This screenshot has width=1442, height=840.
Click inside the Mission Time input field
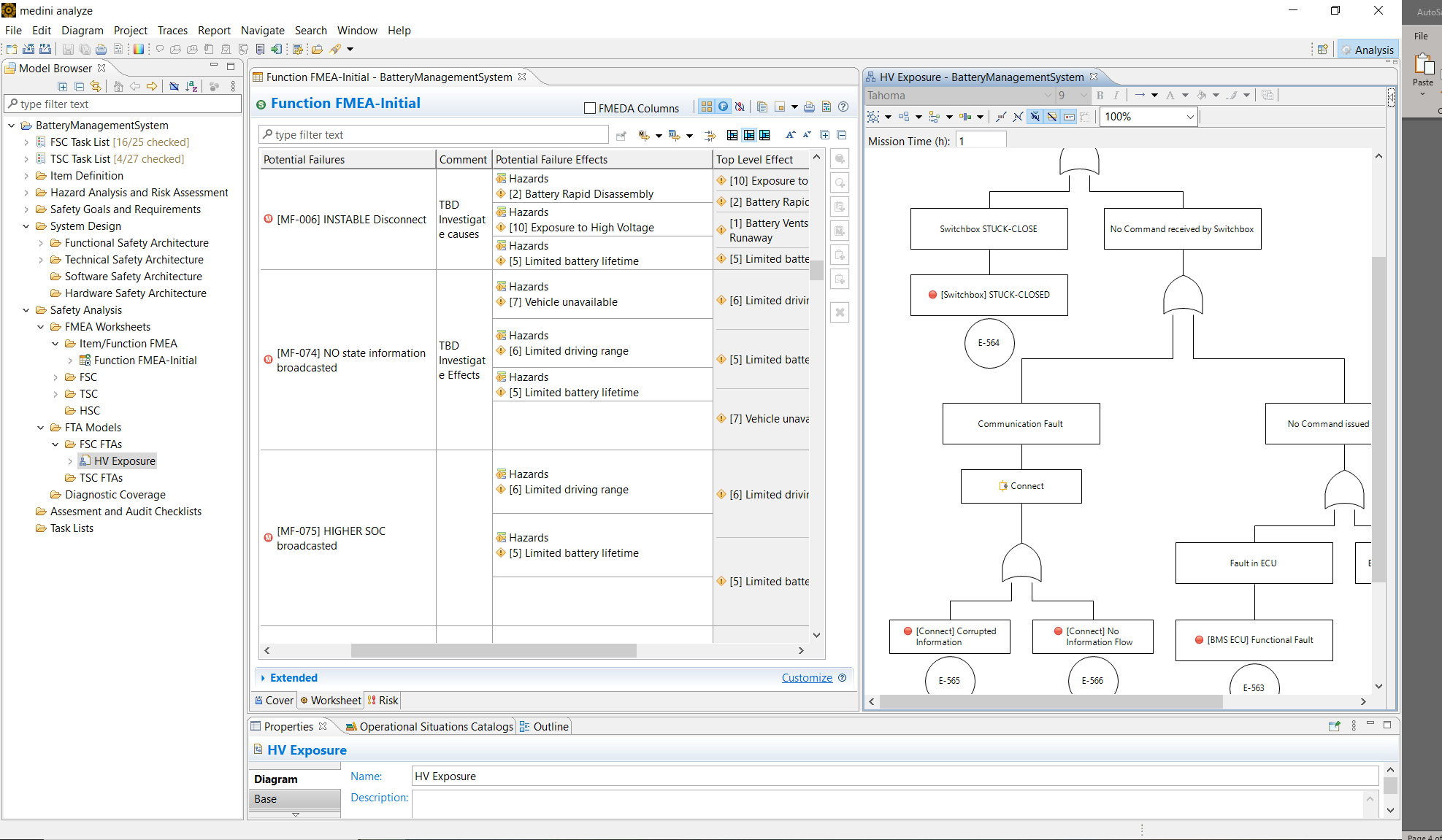[981, 140]
